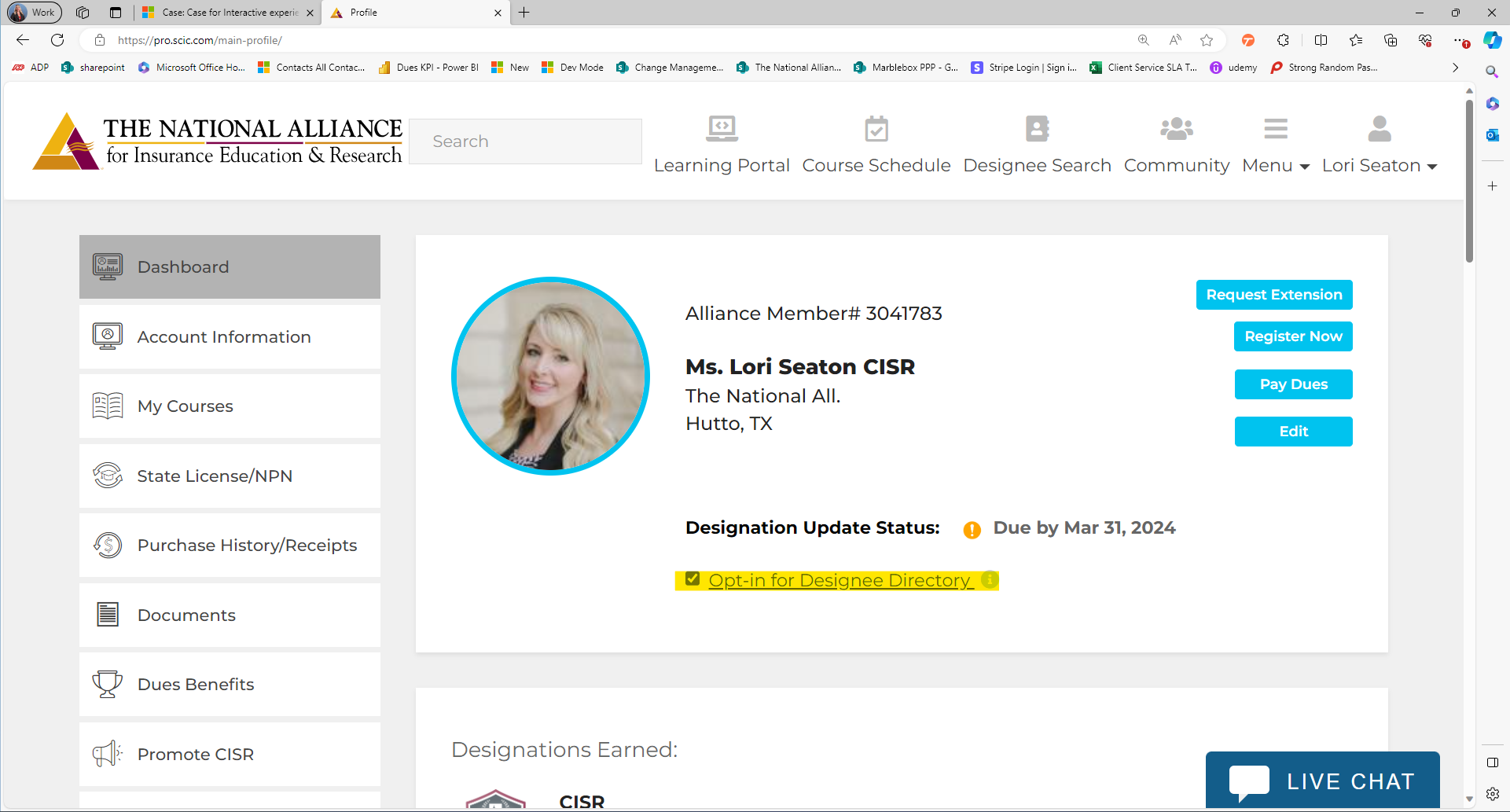Screen dimensions: 1510x812
Task: Open the LIVE CHAT widget
Action: pyautogui.click(x=1323, y=780)
